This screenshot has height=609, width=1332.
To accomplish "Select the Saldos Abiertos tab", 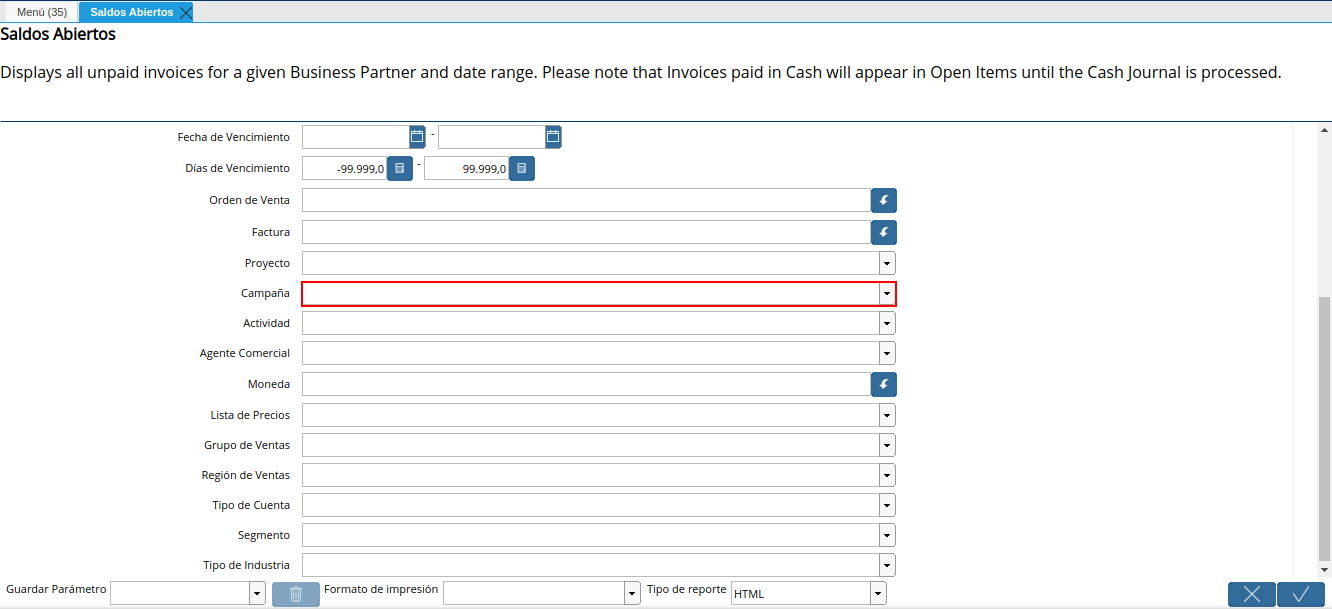I will pos(131,12).
